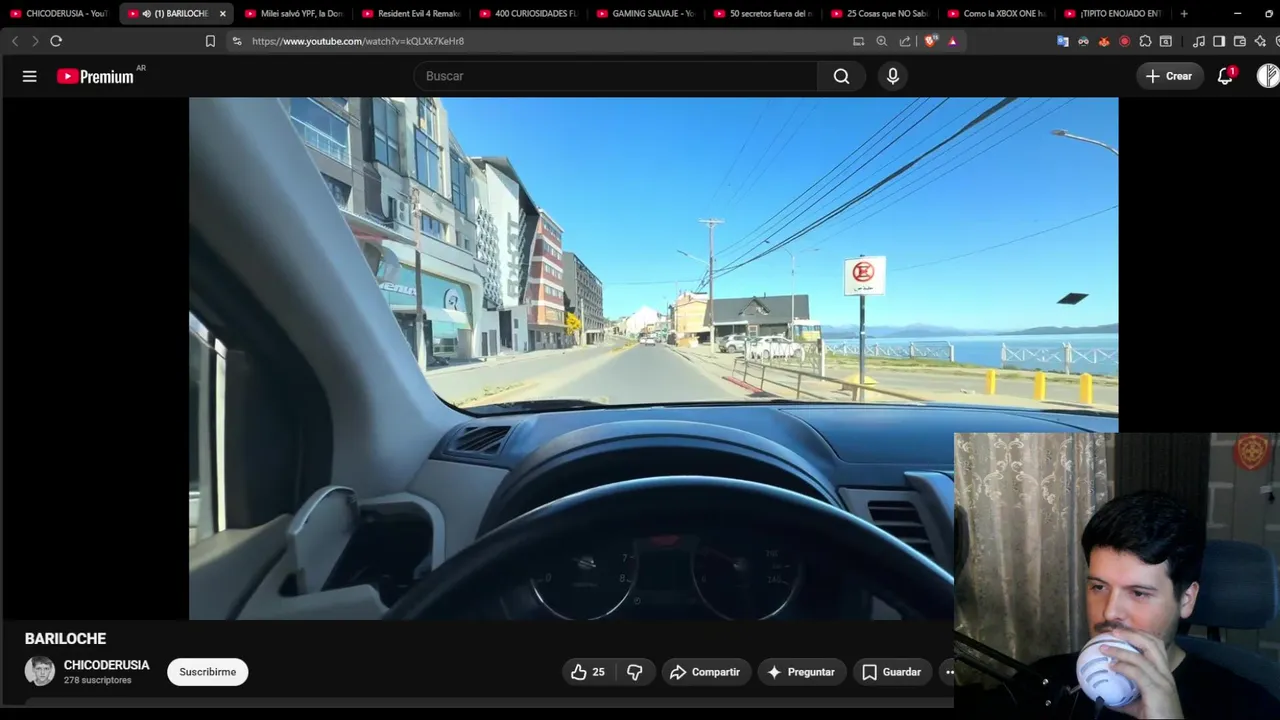Click the CHICODERUSIA channel avatar
1280x720 pixels.
40,671
